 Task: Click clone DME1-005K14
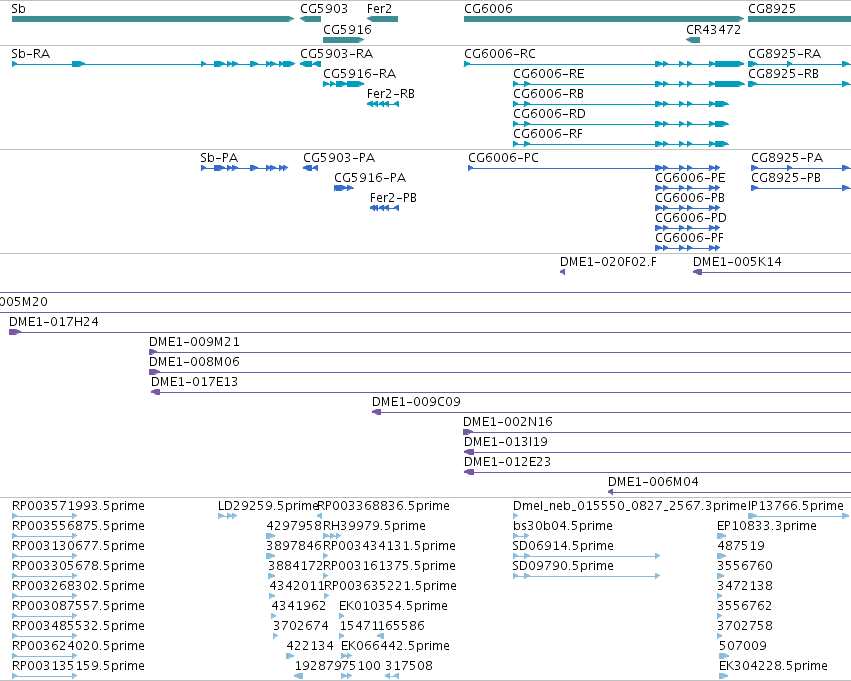737,262
